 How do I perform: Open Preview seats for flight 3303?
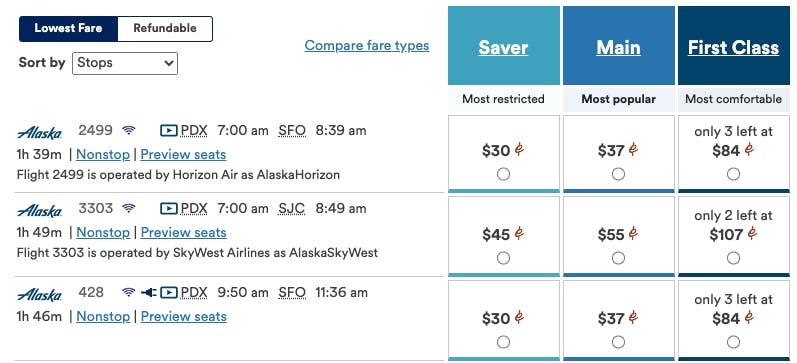[183, 232]
